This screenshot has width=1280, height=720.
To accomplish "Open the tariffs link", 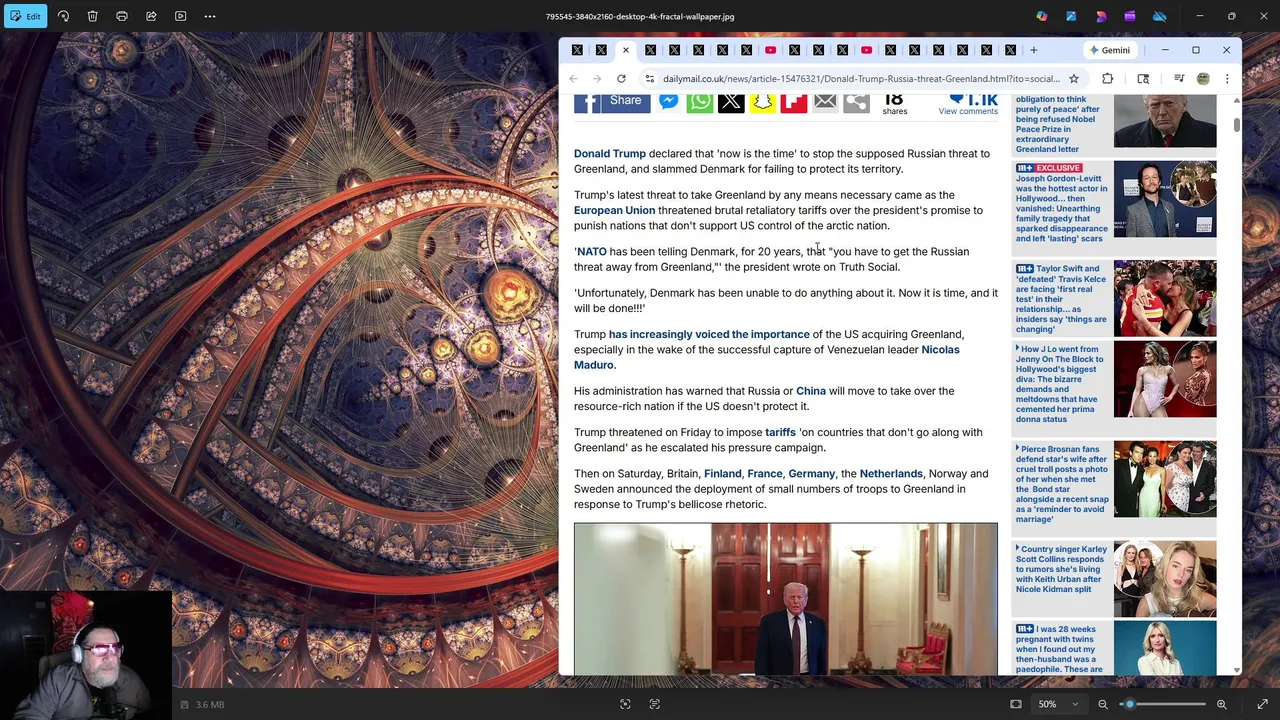I will click(x=780, y=432).
